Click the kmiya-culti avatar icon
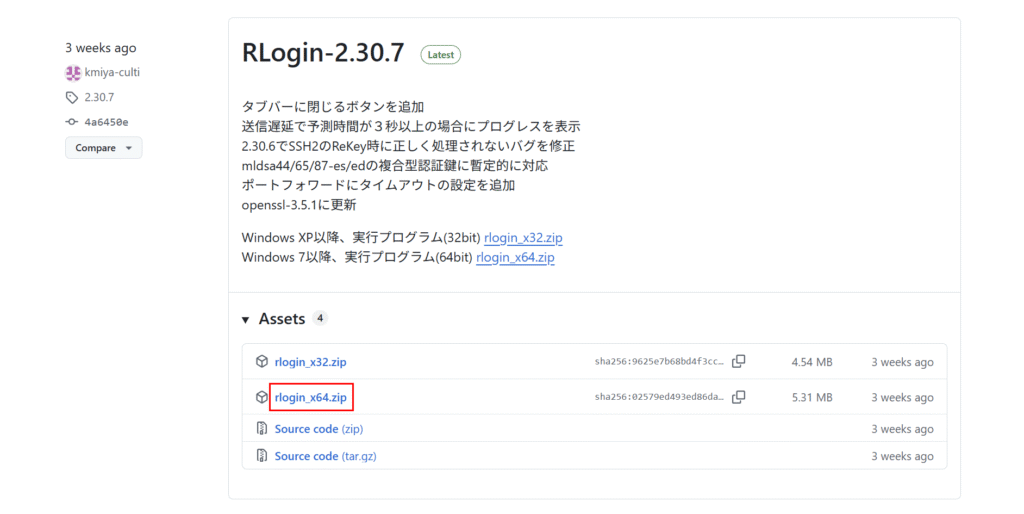1024x514 pixels. 72,72
